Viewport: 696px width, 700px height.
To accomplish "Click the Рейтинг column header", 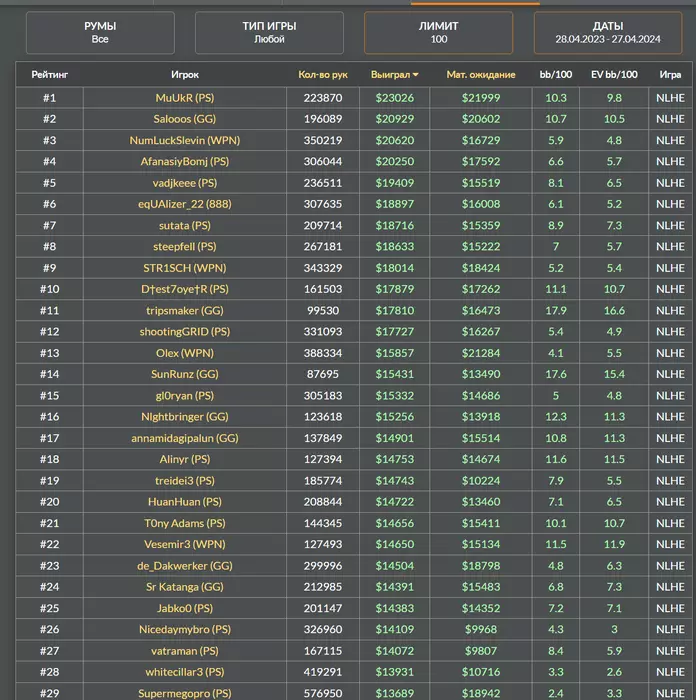I will (50, 75).
